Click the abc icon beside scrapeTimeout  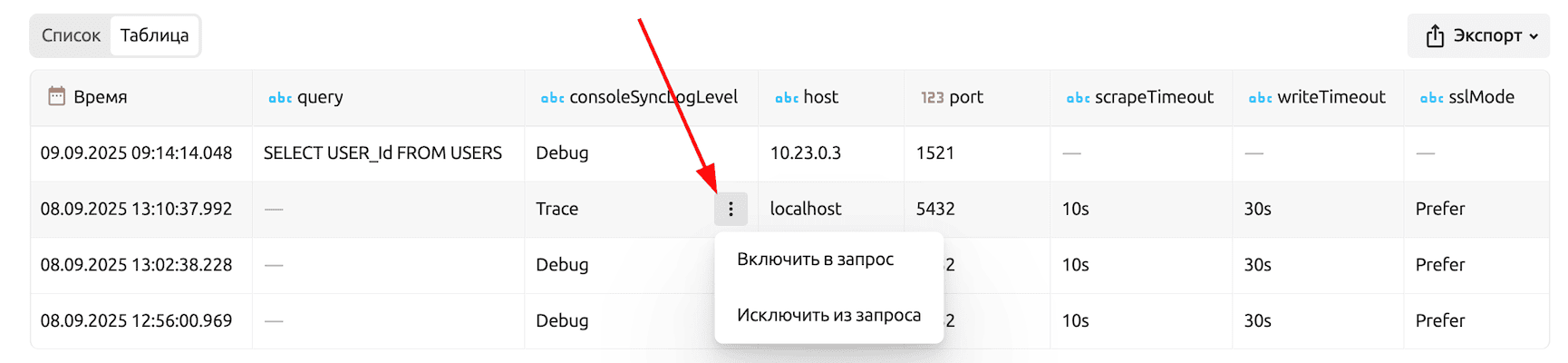click(1078, 98)
